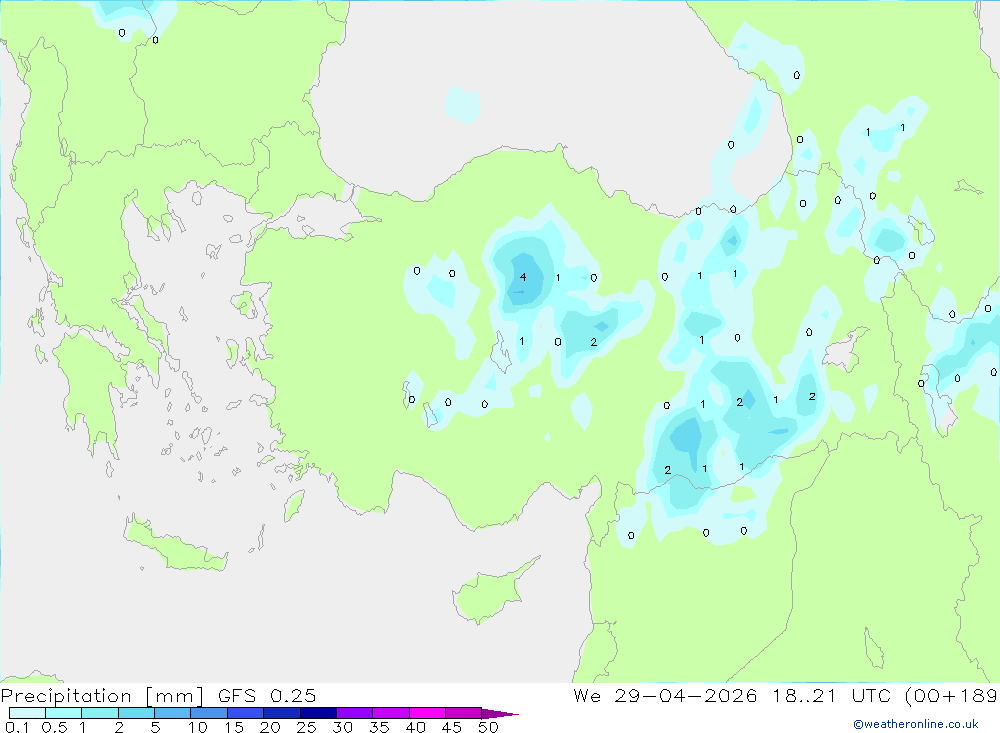Click the precipitation value '4' on the map
The image size is (1000, 733).
(523, 277)
